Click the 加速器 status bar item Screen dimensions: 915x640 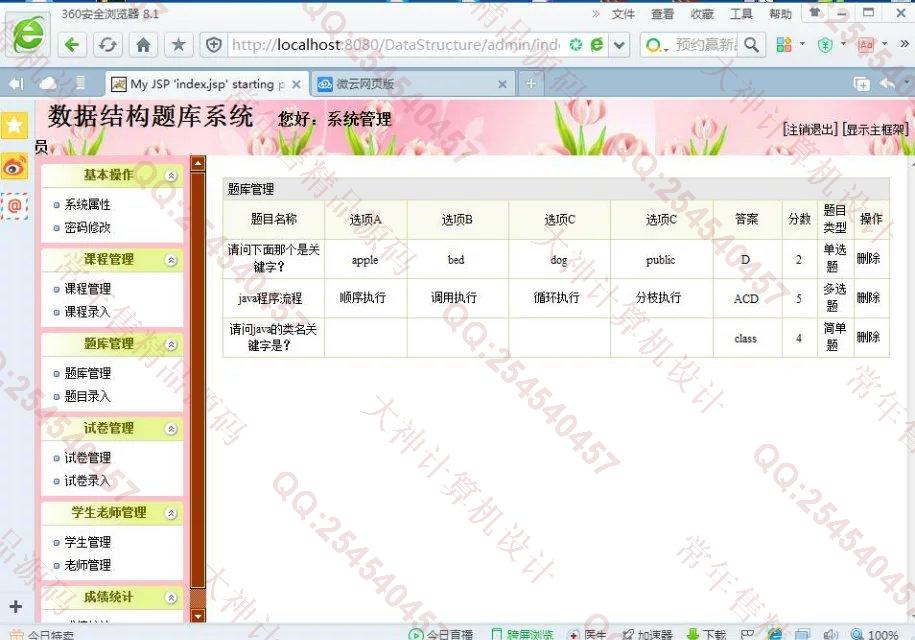pyautogui.click(x=648, y=634)
